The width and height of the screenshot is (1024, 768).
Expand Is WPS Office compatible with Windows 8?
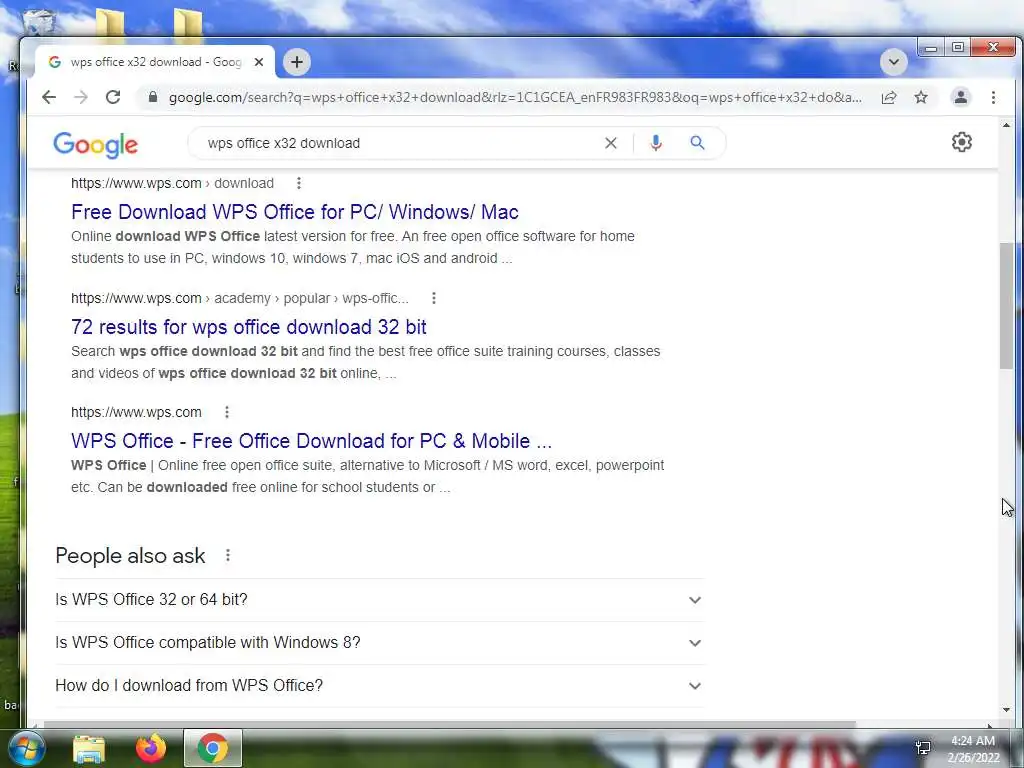coord(379,643)
